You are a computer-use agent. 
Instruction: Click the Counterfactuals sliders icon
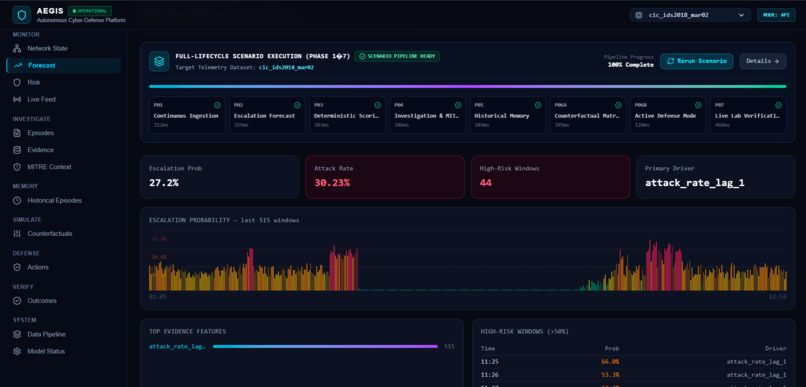pyautogui.click(x=17, y=234)
